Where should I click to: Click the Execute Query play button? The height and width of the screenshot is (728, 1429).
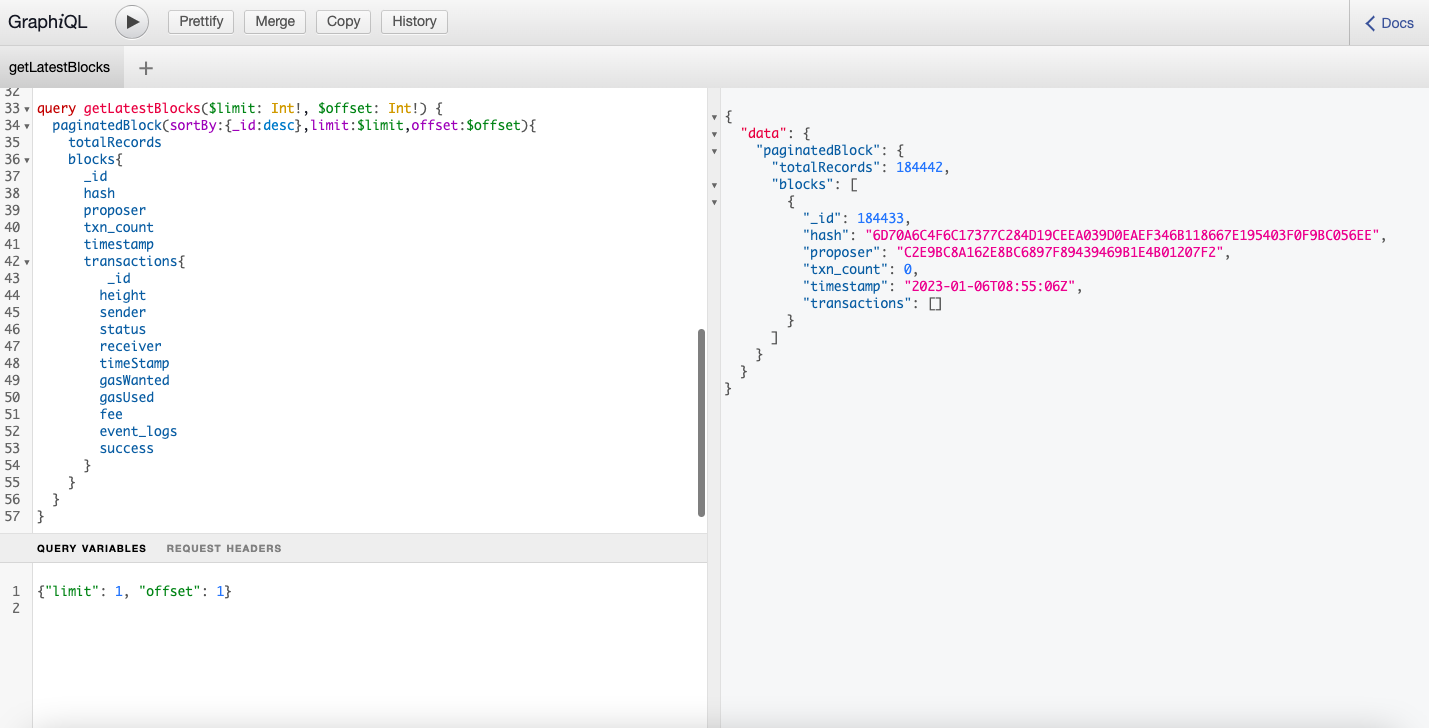[x=132, y=22]
